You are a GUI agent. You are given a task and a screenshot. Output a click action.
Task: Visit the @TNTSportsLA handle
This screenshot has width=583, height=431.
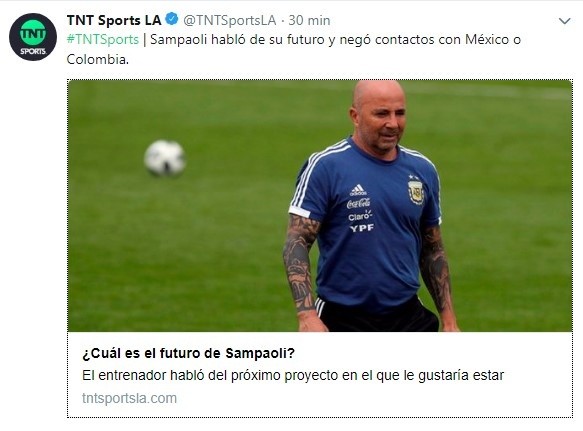coord(230,20)
